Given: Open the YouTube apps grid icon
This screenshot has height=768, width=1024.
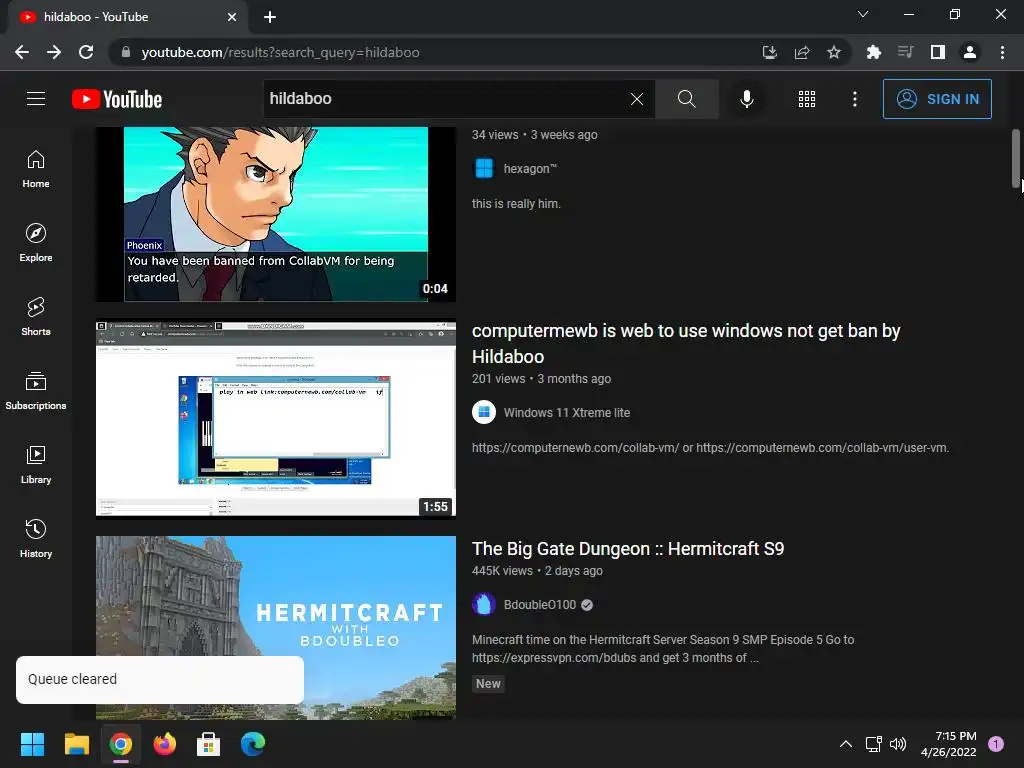Looking at the screenshot, I should click(x=807, y=99).
